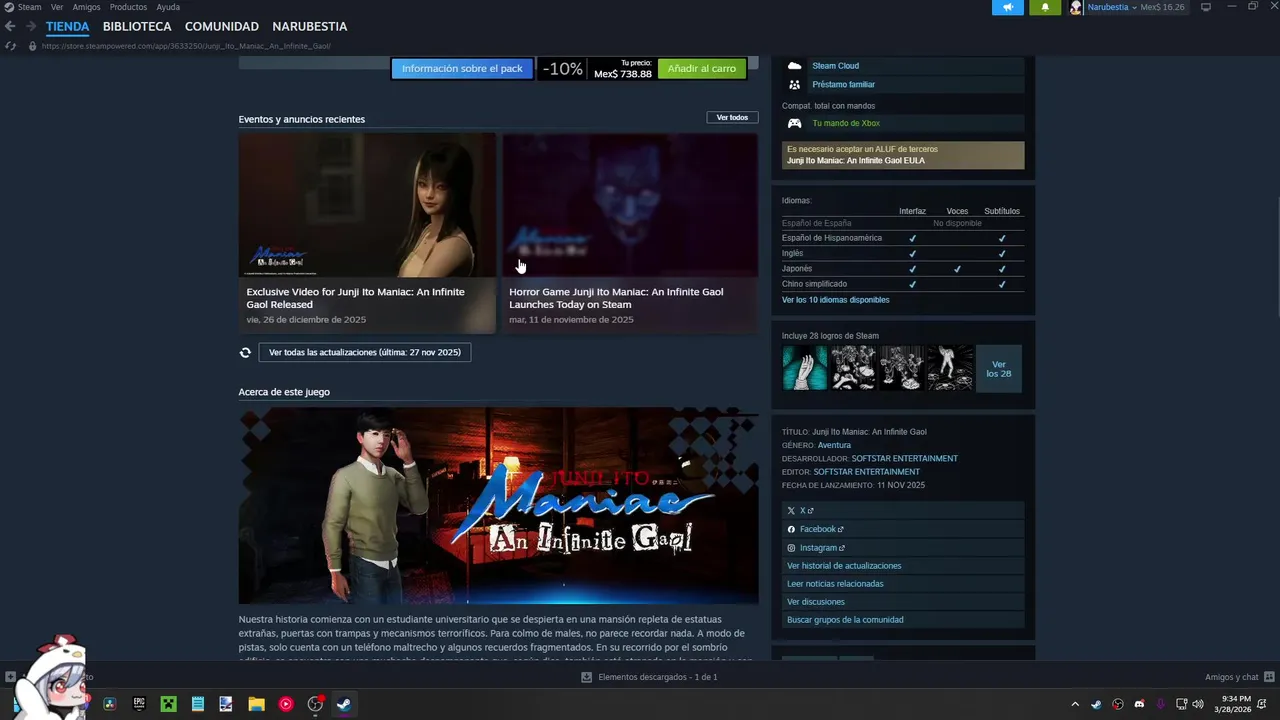Screen dimensions: 1280x720
Task: Click the Steam icon in the taskbar
Action: (x=343, y=704)
